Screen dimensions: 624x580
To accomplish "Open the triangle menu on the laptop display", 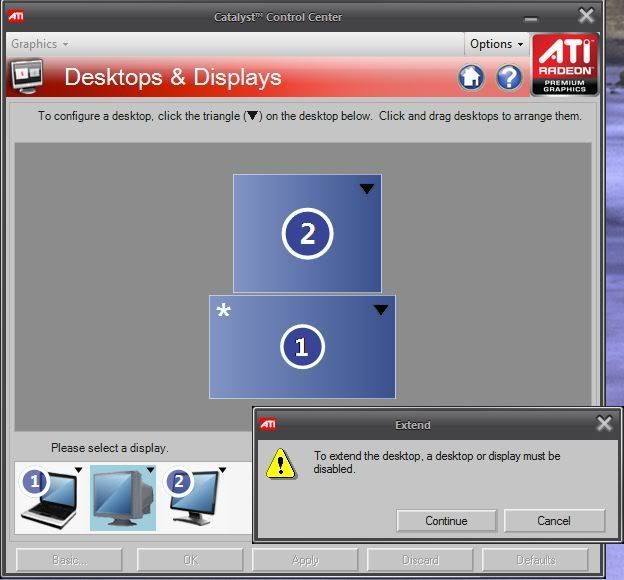I will point(78,470).
